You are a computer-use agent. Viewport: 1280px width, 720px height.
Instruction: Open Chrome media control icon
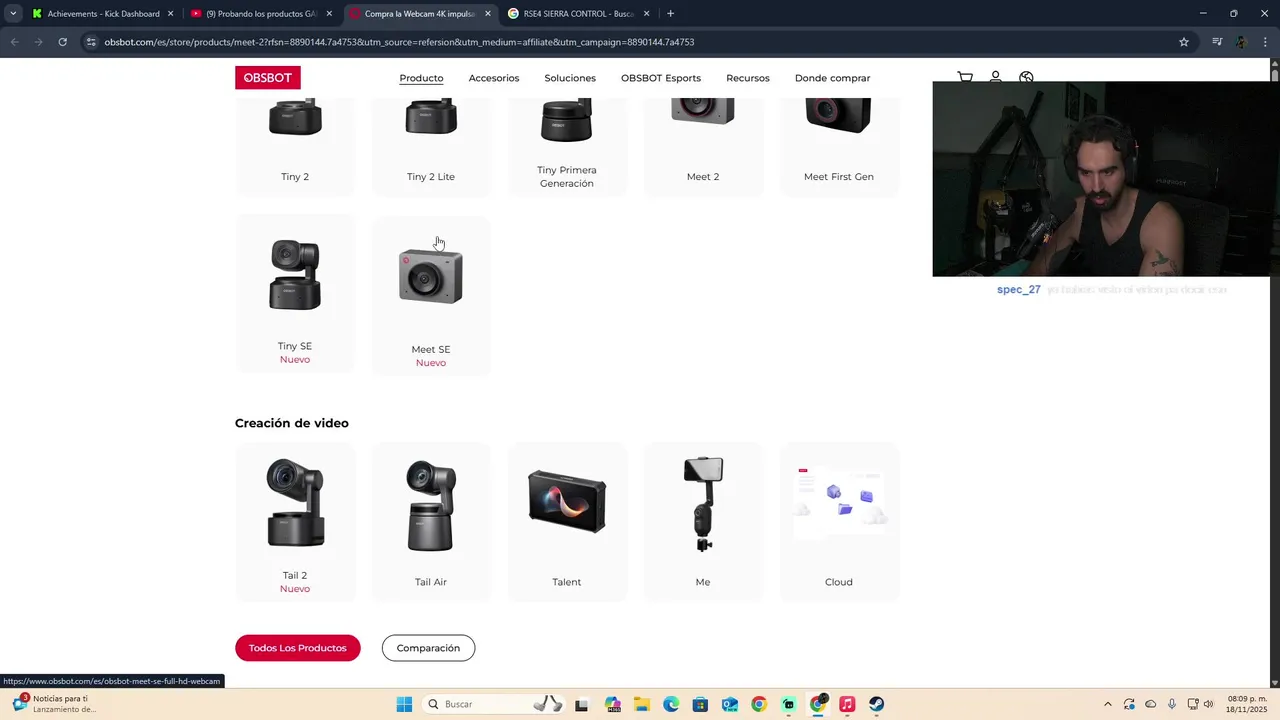pyautogui.click(x=1217, y=42)
